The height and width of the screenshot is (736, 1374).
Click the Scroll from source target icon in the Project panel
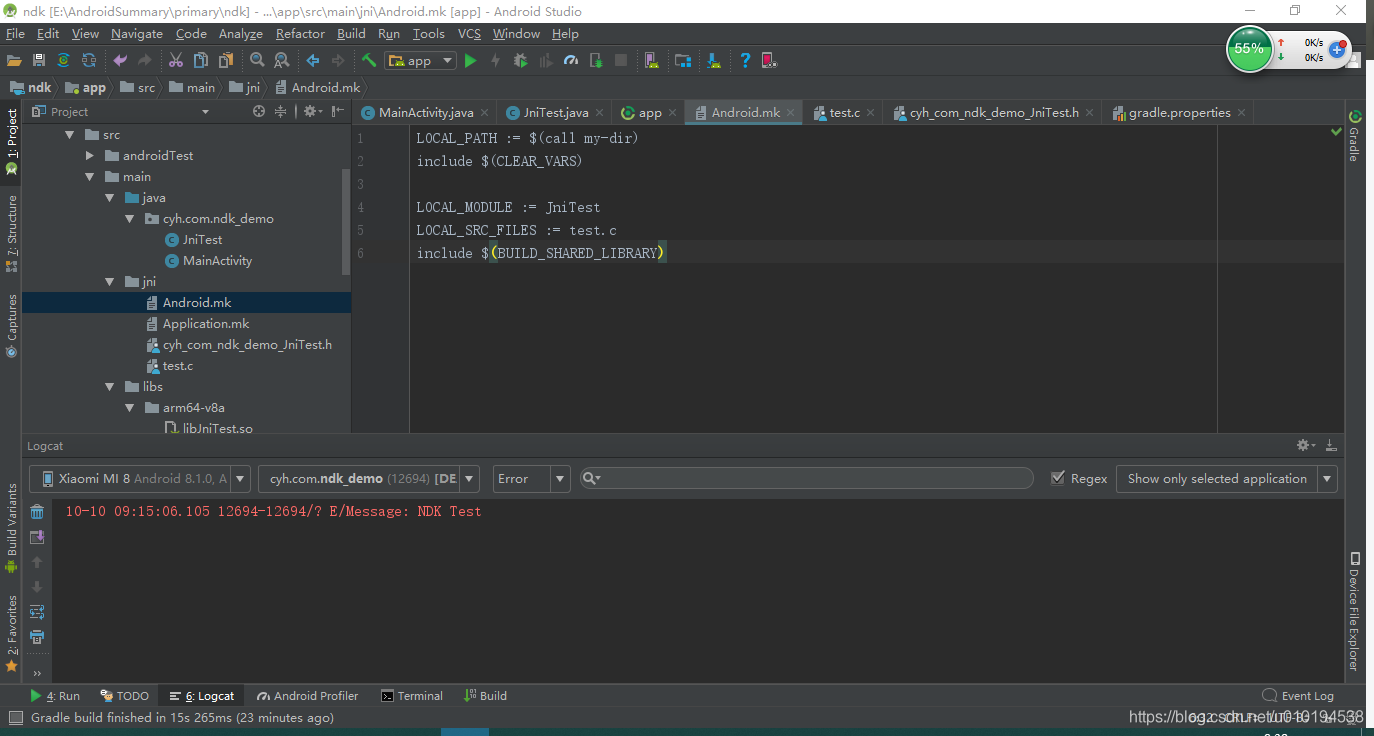[x=259, y=111]
